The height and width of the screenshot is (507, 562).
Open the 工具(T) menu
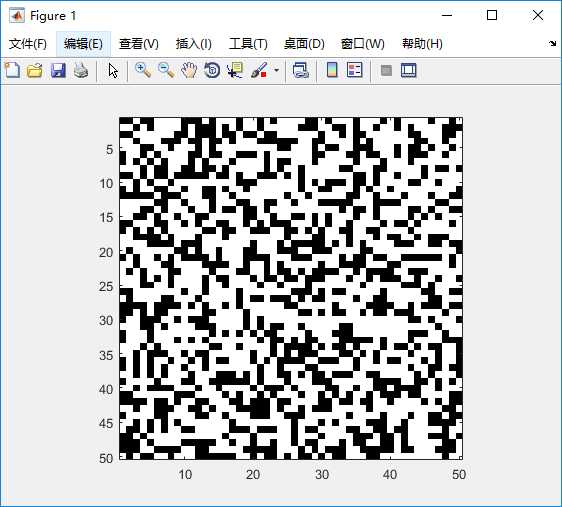pos(248,44)
